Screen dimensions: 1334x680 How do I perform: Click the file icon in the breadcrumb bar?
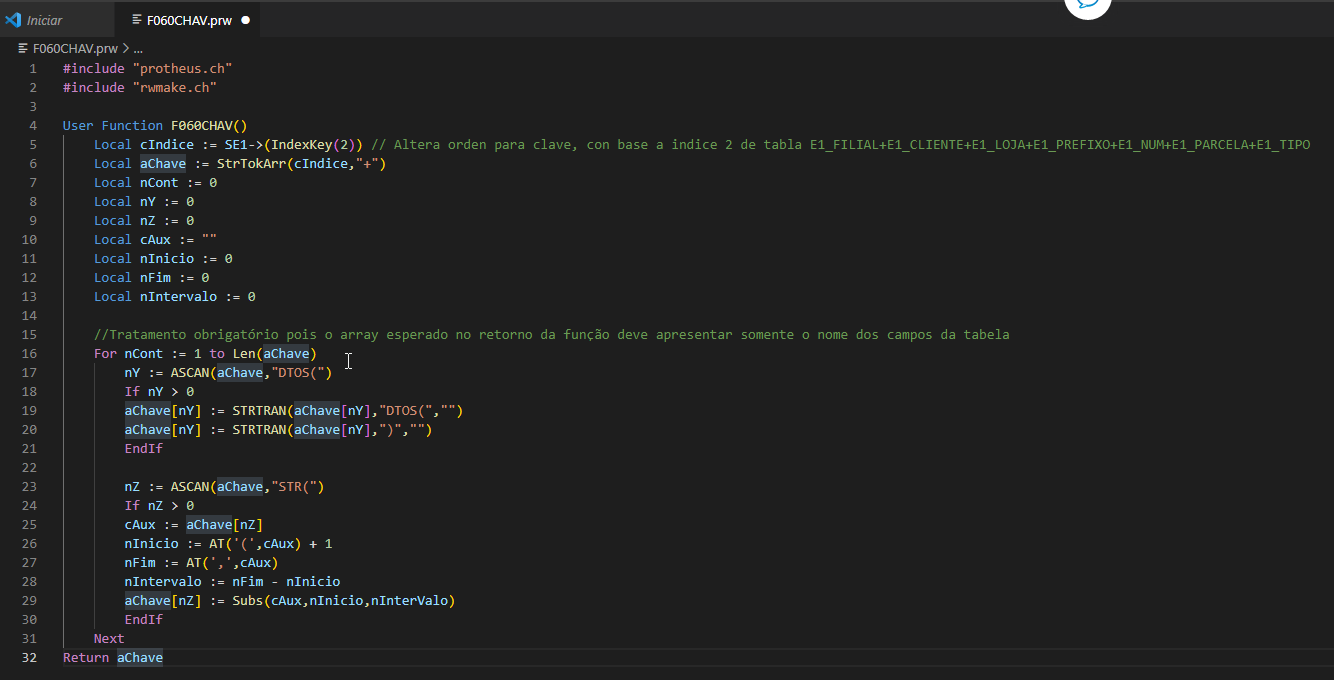[23, 48]
